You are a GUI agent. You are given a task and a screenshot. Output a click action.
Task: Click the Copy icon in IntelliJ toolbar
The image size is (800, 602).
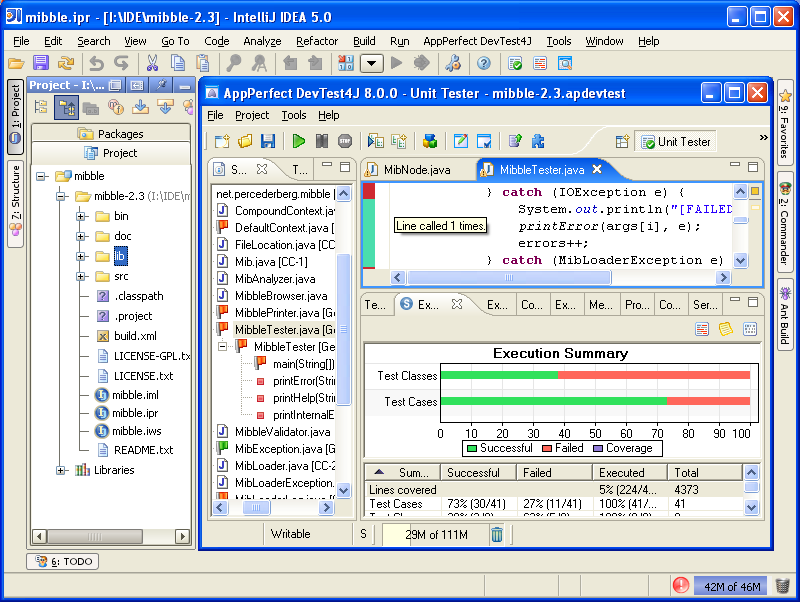(178, 63)
